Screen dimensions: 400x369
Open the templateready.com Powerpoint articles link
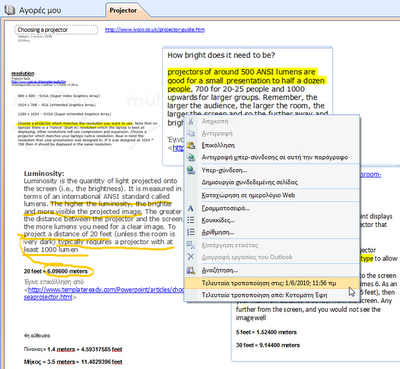[105, 293]
